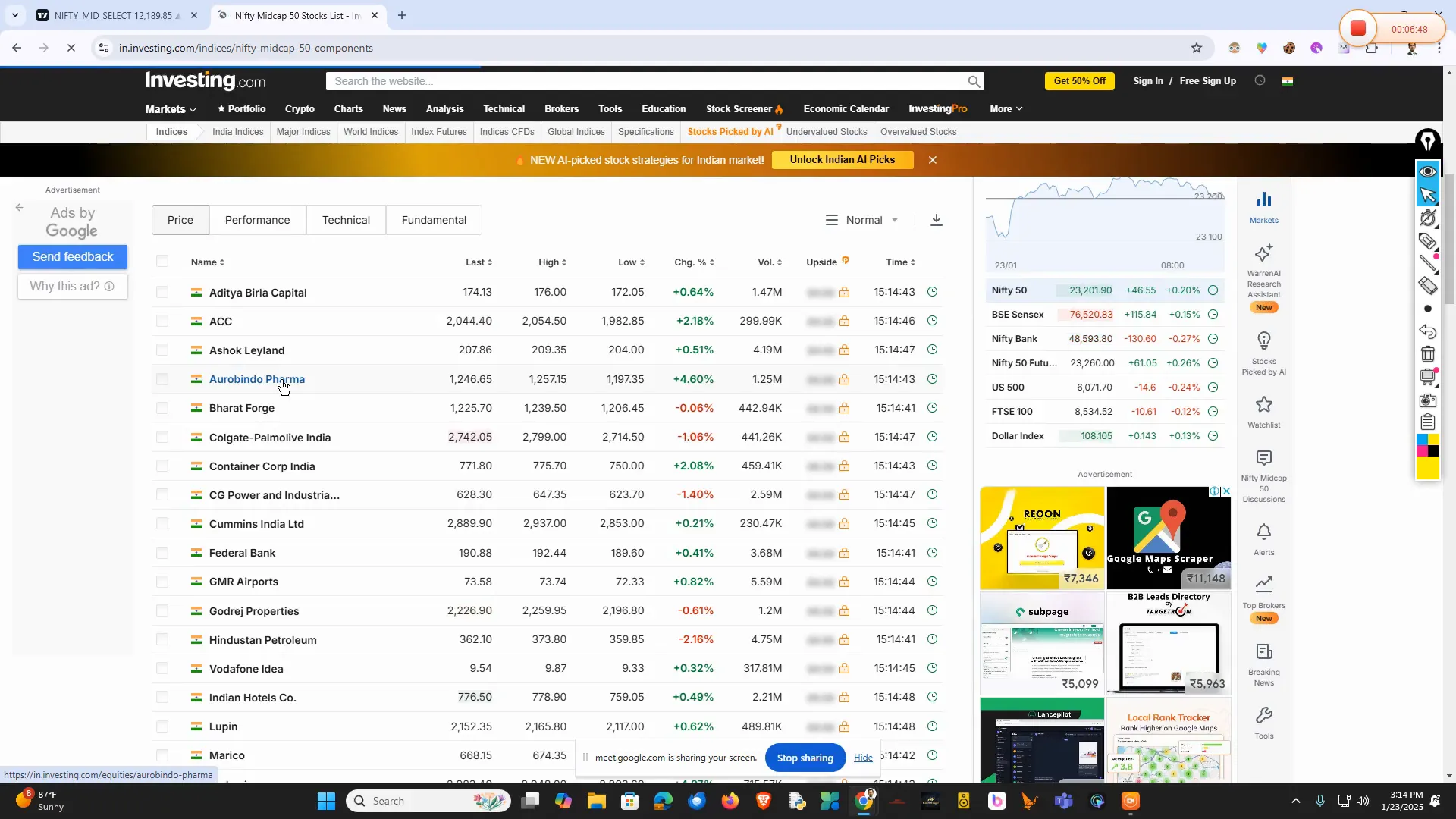
Task: Click the Stop sharing button
Action: [805, 758]
